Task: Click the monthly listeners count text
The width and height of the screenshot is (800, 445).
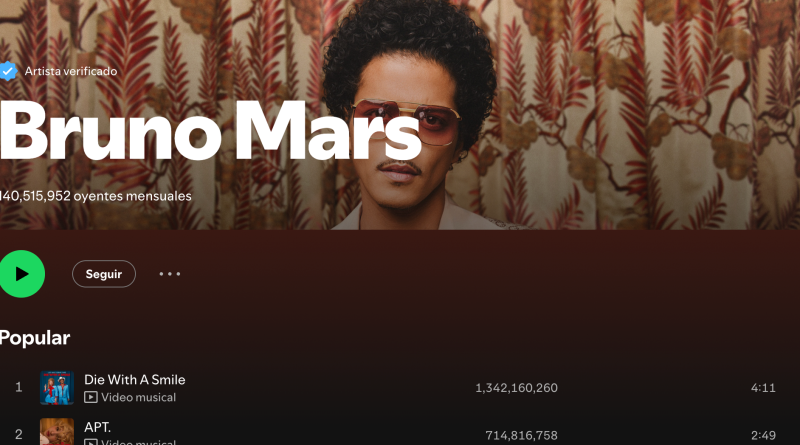Action: tap(95, 196)
